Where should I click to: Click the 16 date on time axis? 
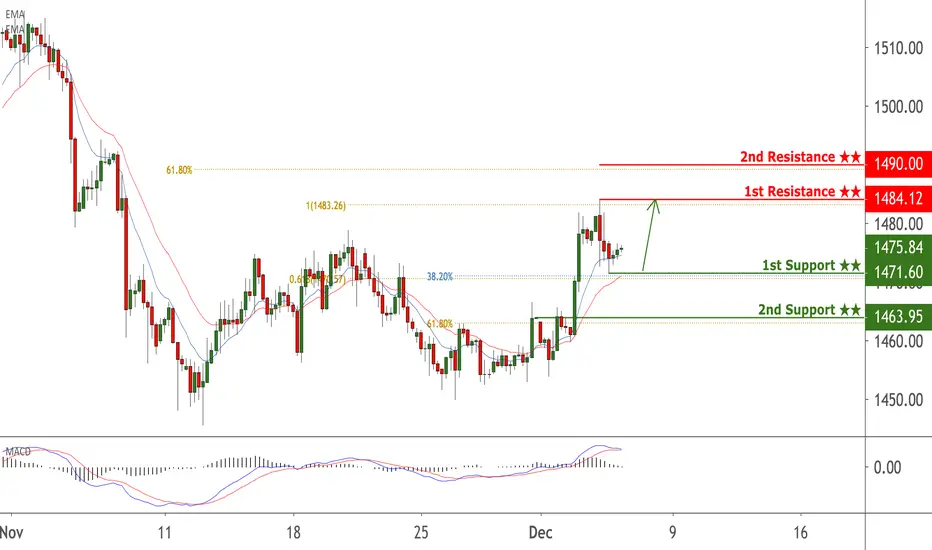(x=800, y=532)
